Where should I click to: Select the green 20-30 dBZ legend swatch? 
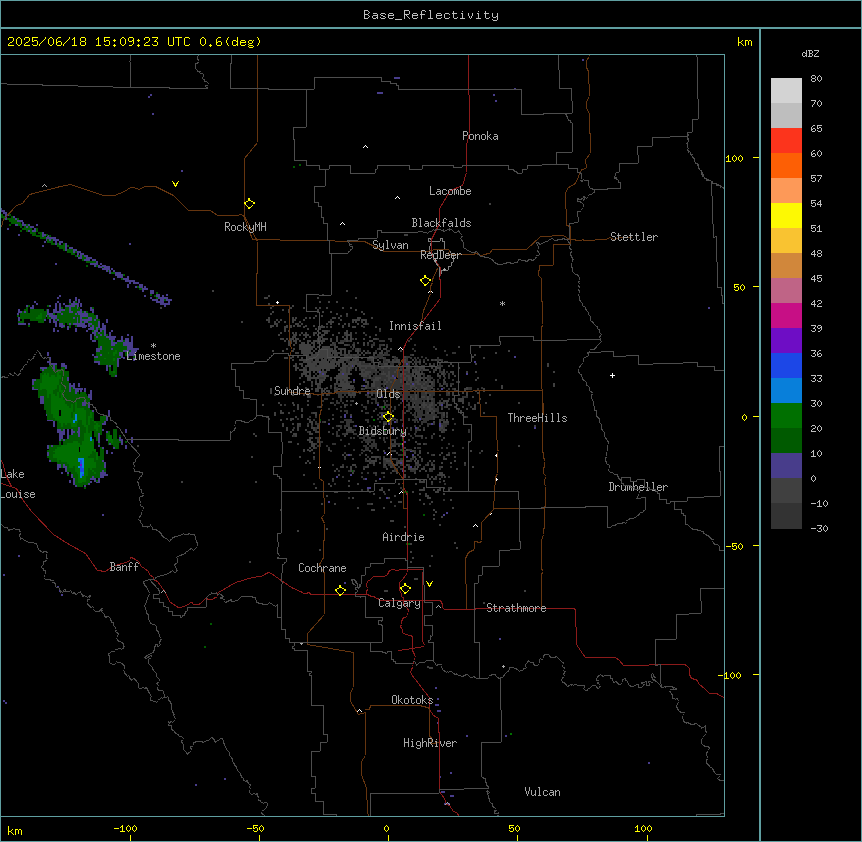(x=786, y=416)
